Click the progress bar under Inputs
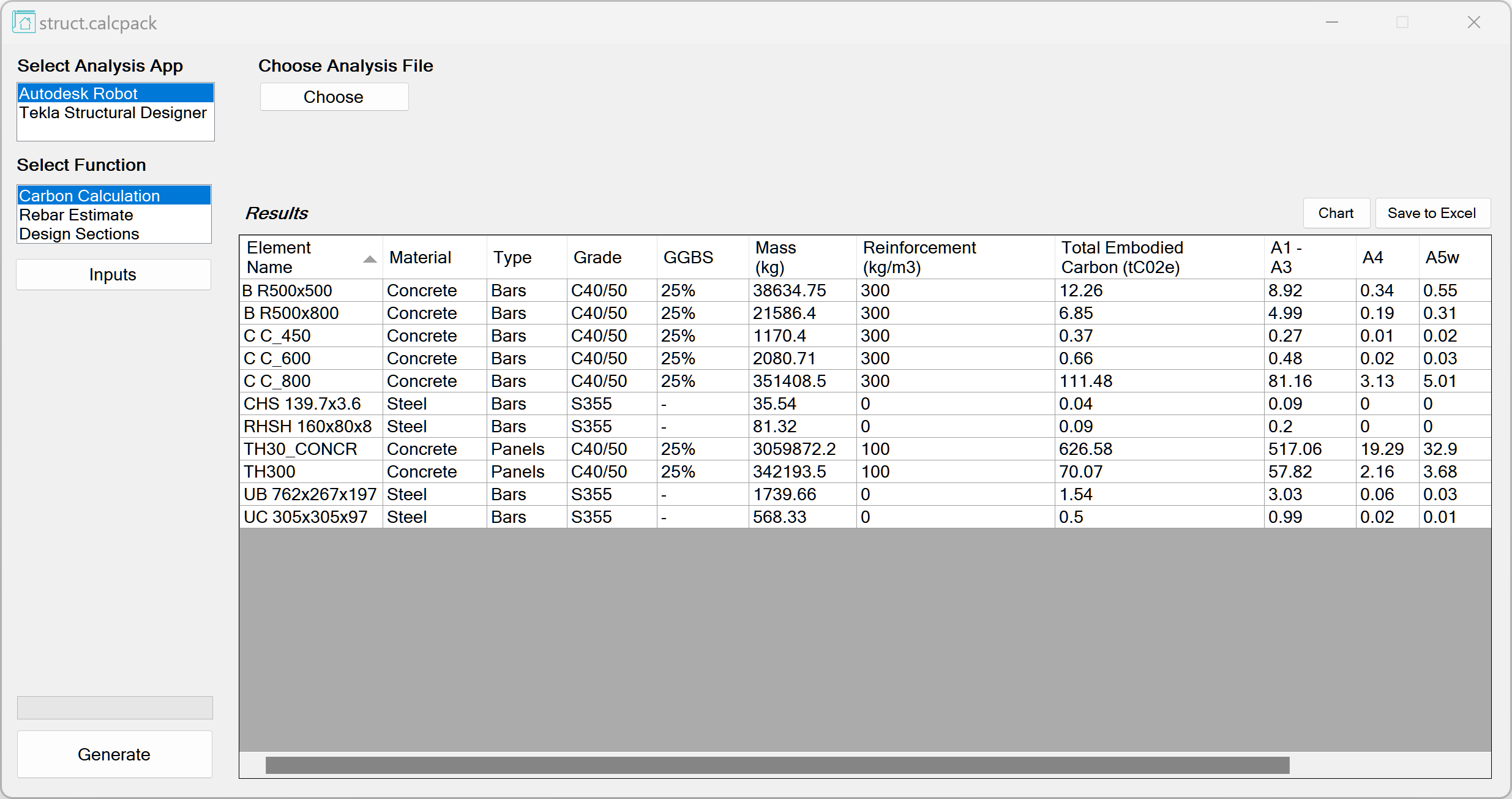 [115, 708]
